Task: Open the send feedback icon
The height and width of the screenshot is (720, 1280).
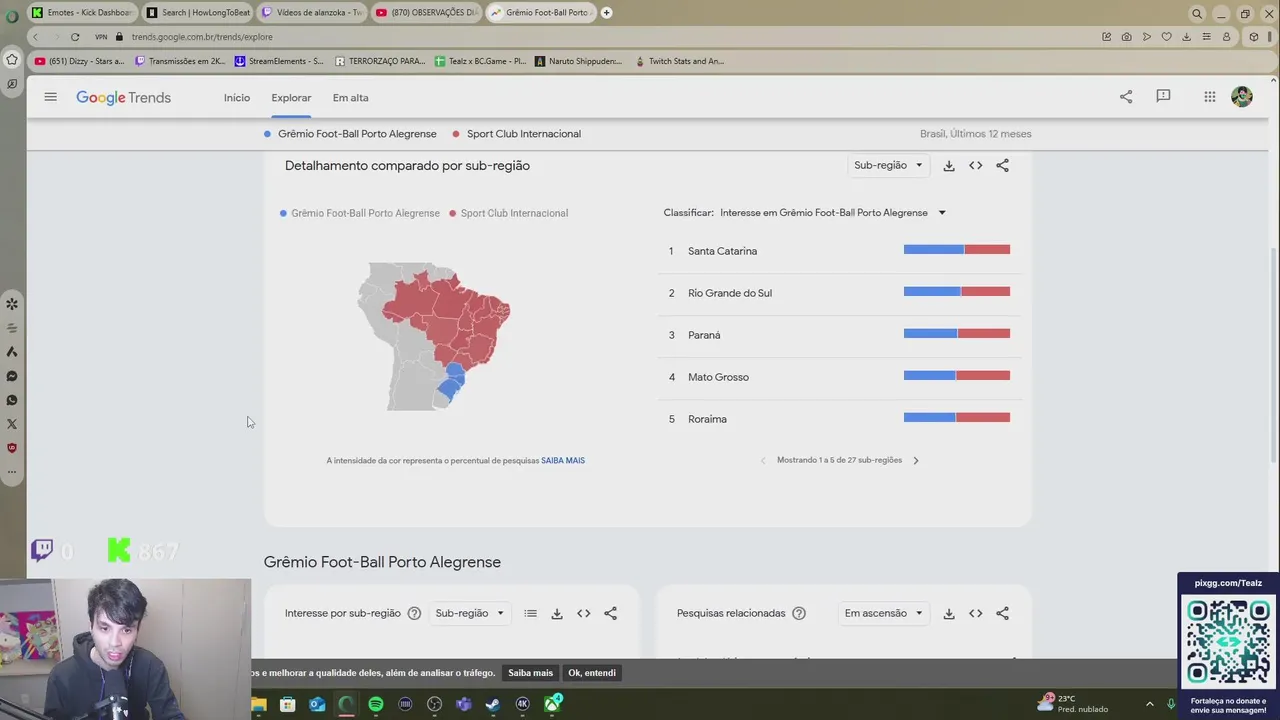Action: pyautogui.click(x=1163, y=97)
